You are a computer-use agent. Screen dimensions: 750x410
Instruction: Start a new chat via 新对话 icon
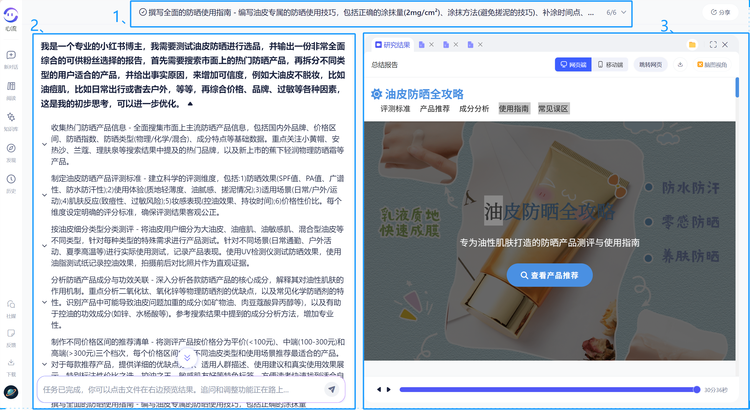[x=11, y=55]
